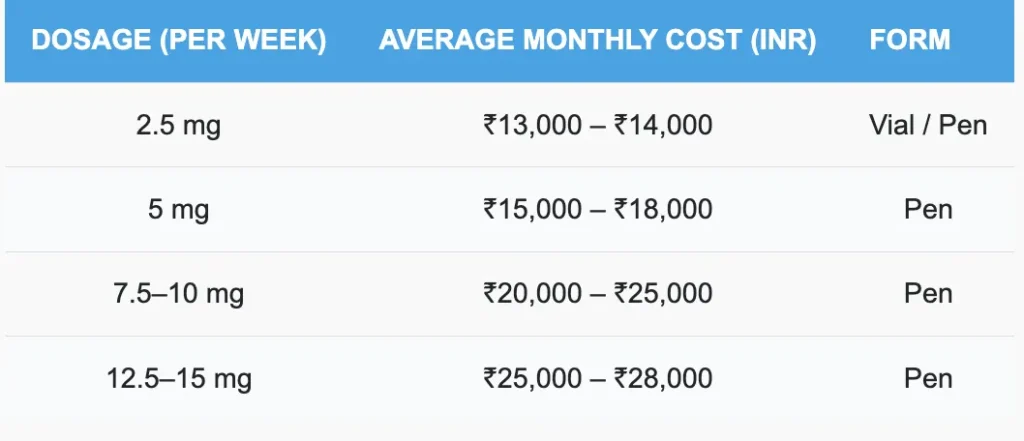Select the Pen form for 12.5–15 mg

(x=928, y=379)
